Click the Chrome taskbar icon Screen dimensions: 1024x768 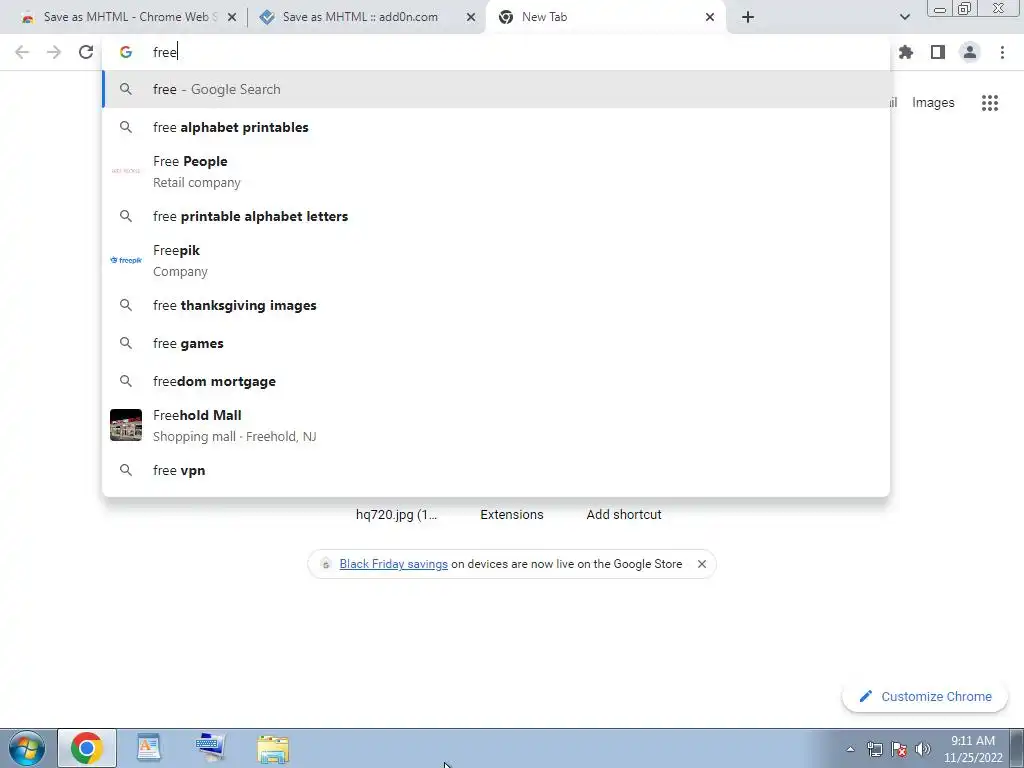[x=87, y=748]
